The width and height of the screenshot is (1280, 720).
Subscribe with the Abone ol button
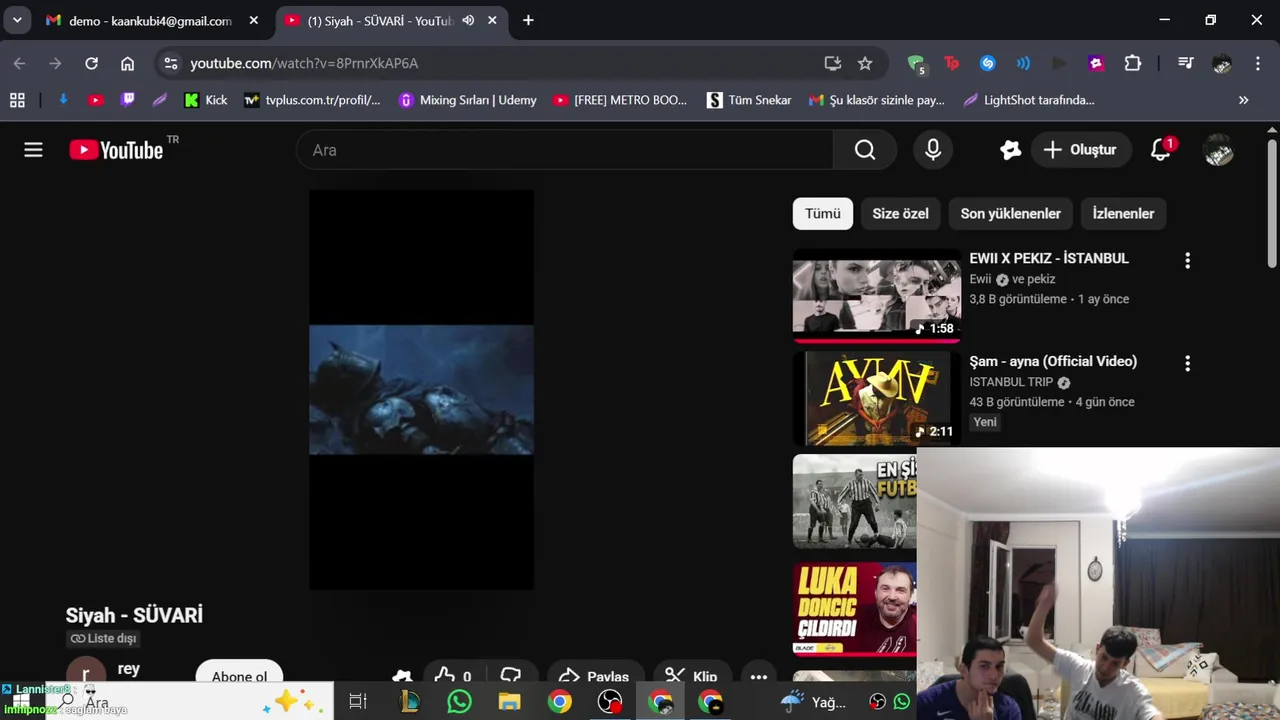pyautogui.click(x=239, y=676)
